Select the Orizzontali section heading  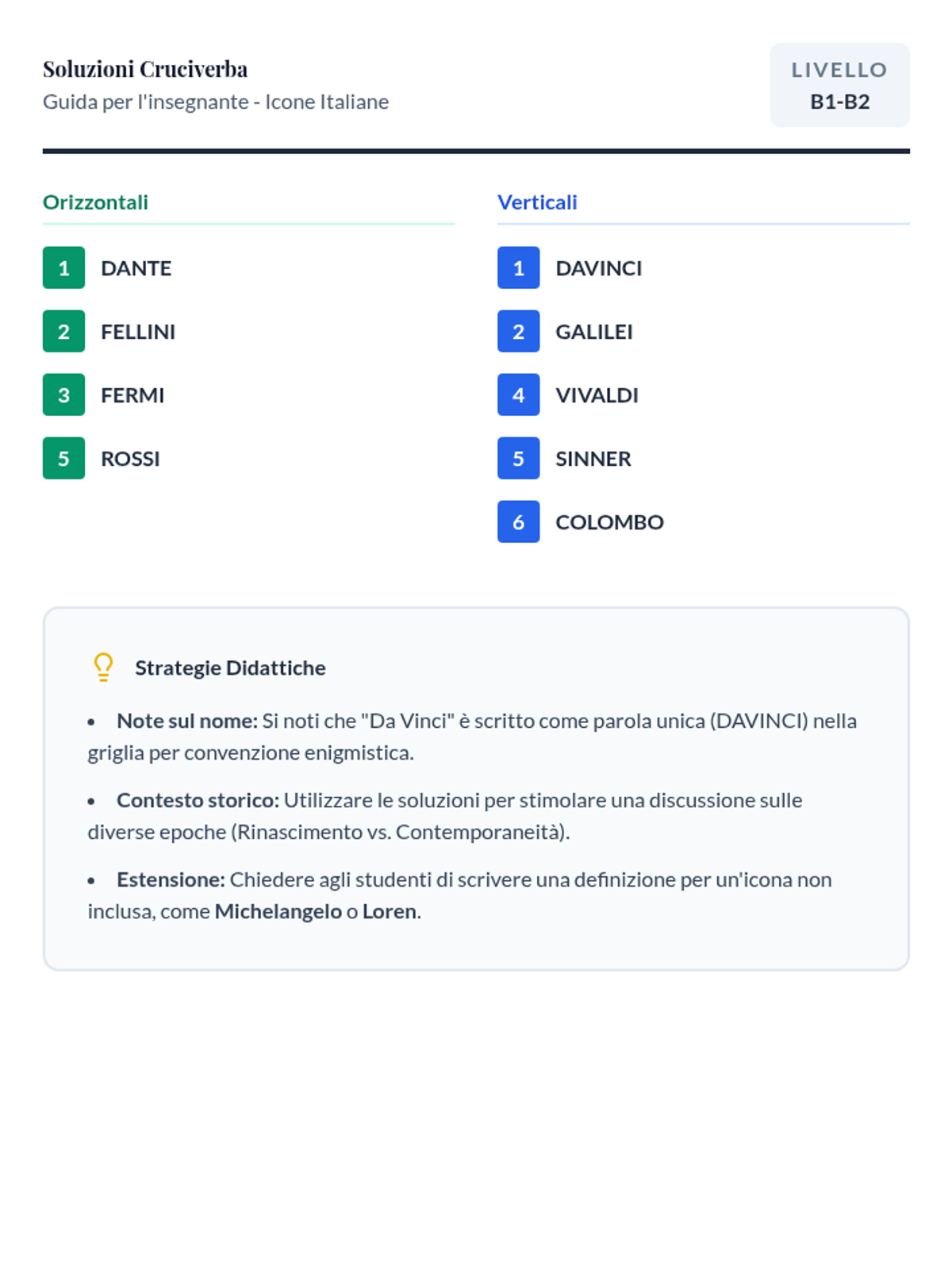[95, 202]
